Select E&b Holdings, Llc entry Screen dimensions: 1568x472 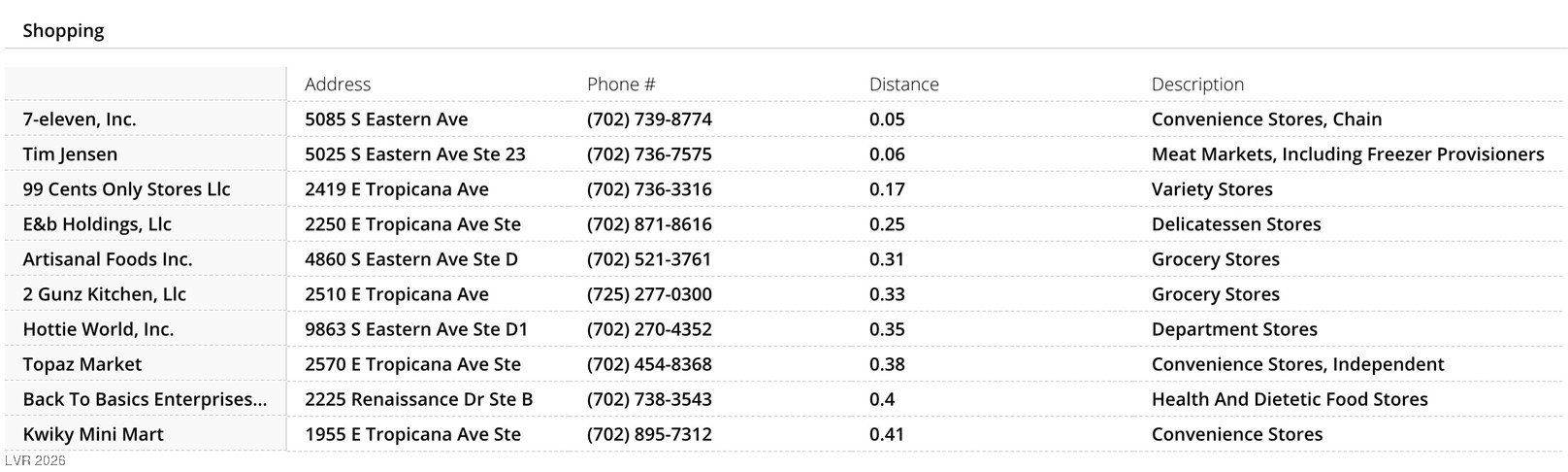[x=97, y=224]
